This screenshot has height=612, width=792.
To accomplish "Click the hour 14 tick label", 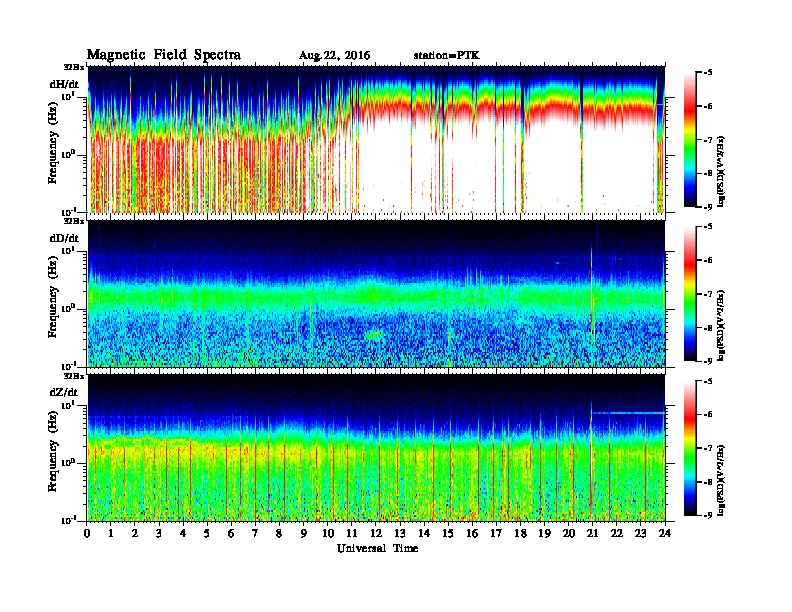I will point(424,534).
